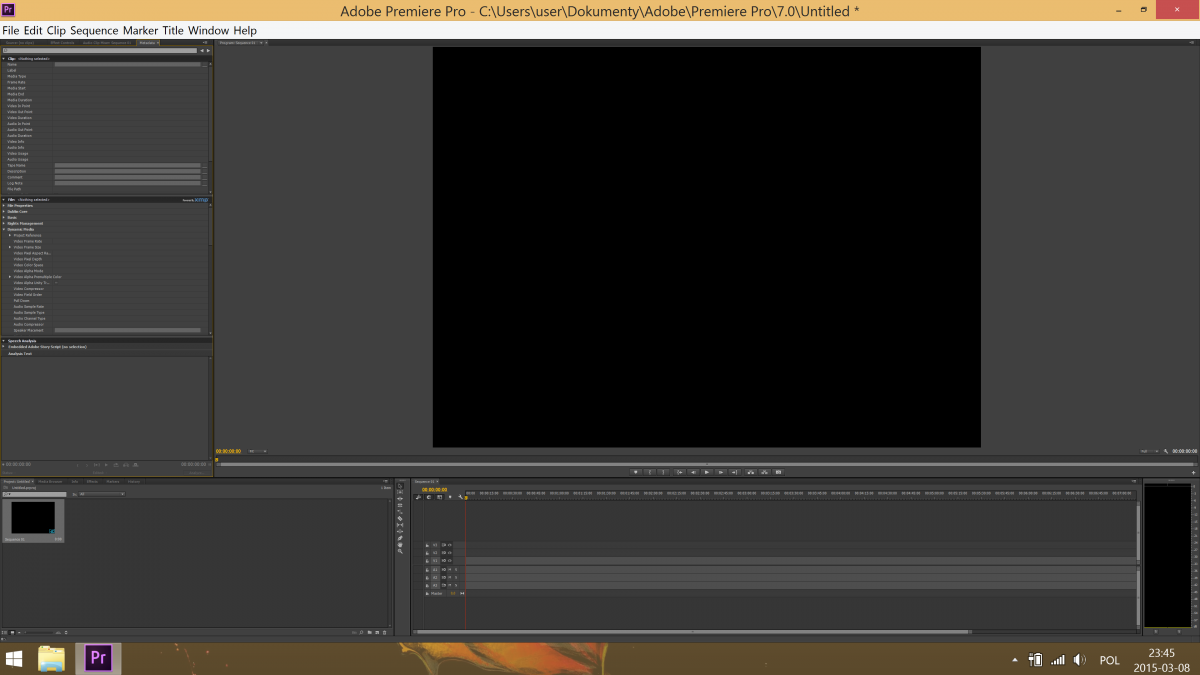
Task: Select the Razor tool in the Tools panel
Action: click(x=400, y=518)
